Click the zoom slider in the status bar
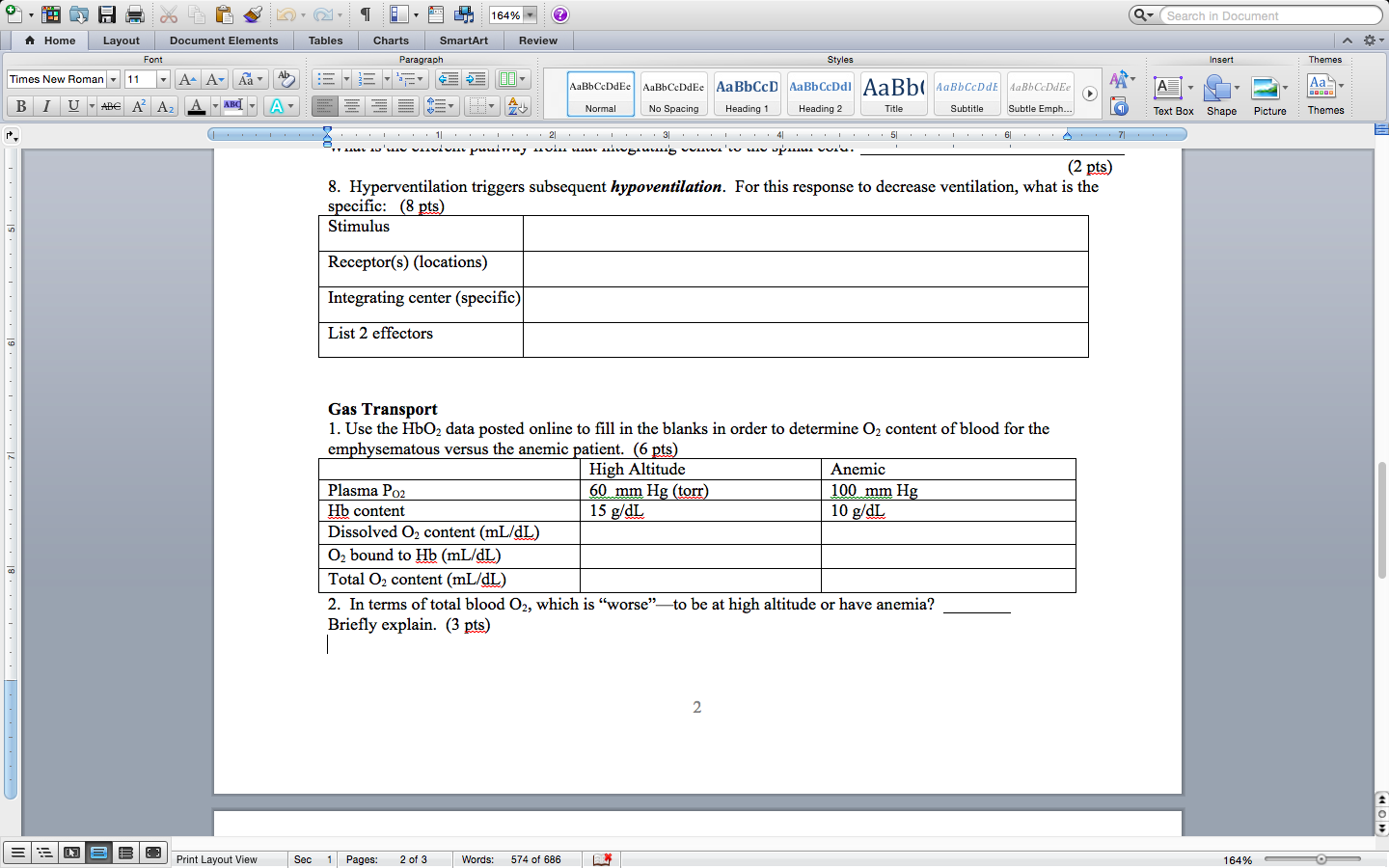Screen dimensions: 1389x868 1321,859
